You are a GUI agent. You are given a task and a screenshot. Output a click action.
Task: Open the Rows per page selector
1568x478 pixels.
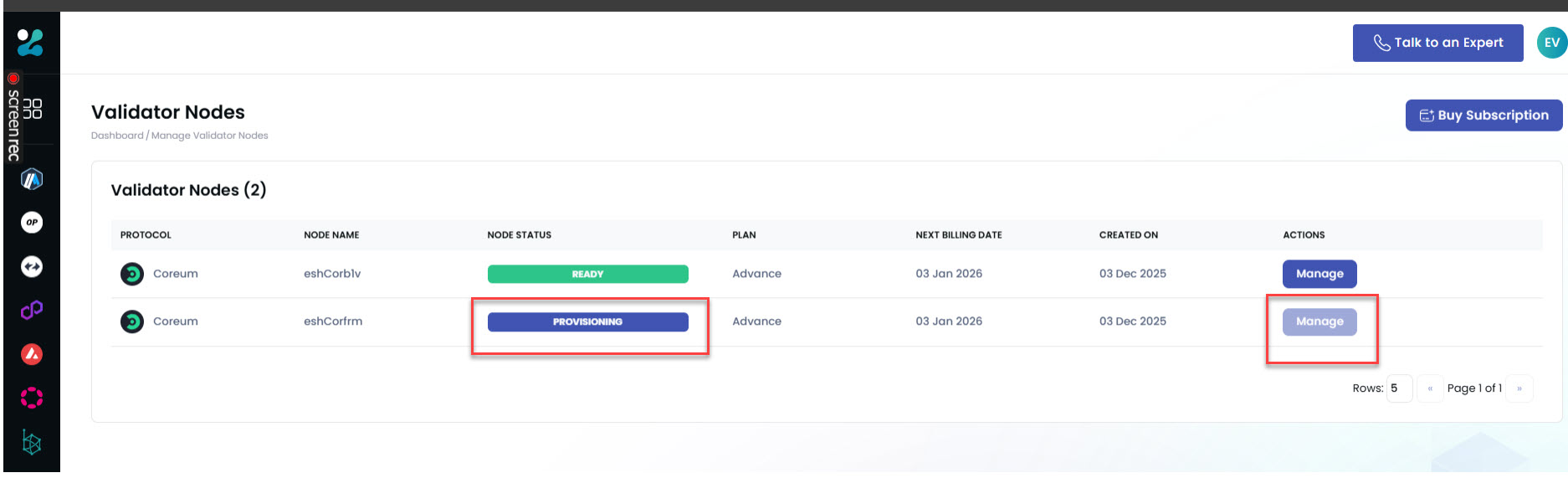1398,388
